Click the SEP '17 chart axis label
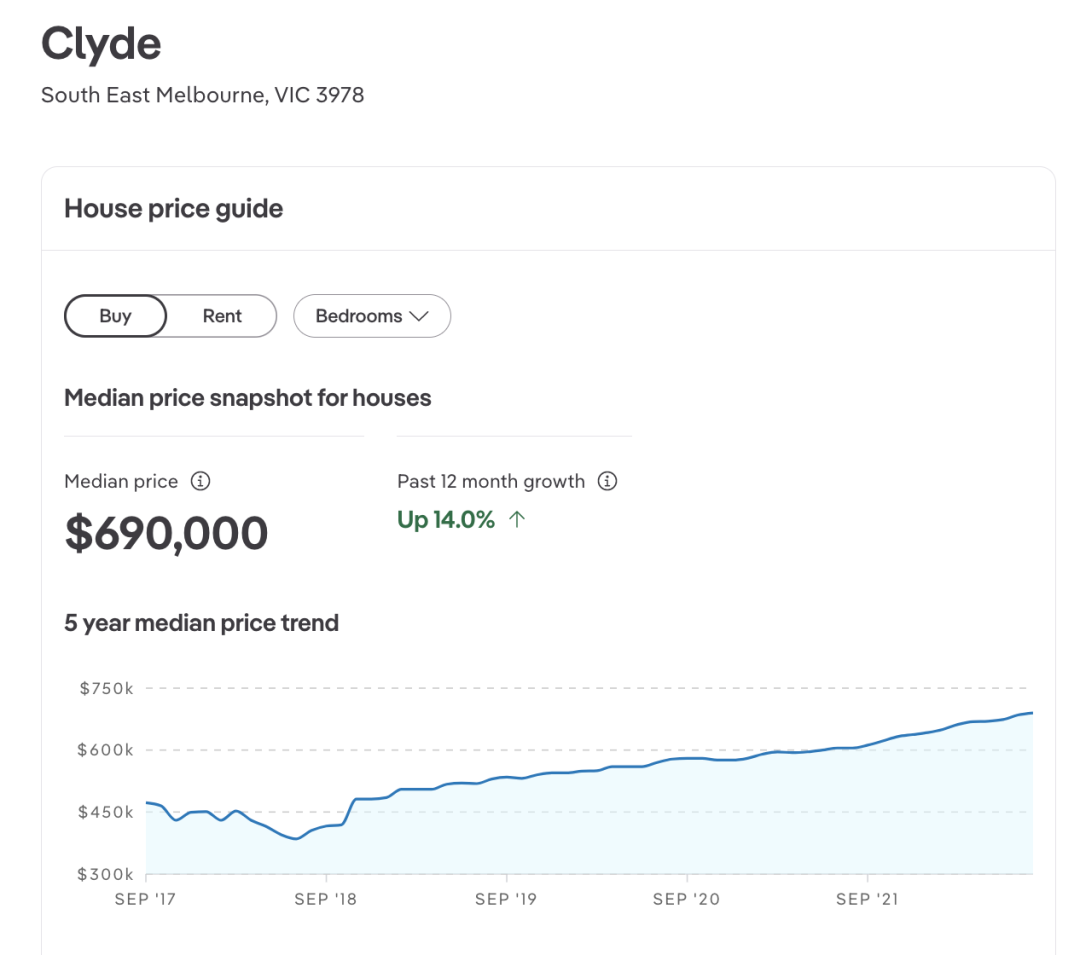 [145, 899]
